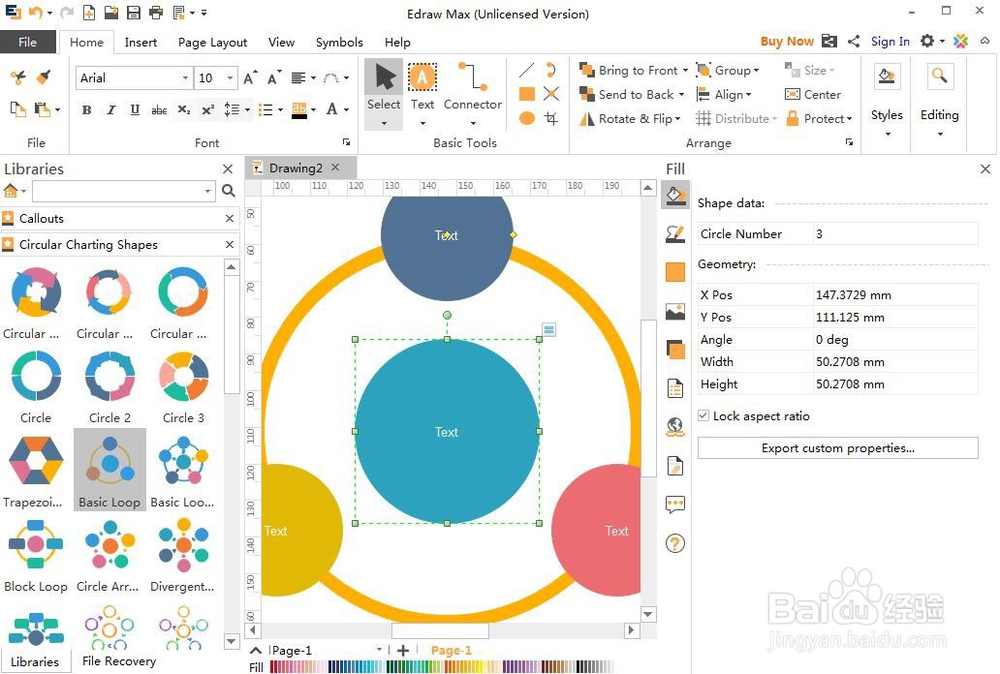This screenshot has width=1000, height=674.
Task: Open the Fill bucket panel icon
Action: coord(675,195)
